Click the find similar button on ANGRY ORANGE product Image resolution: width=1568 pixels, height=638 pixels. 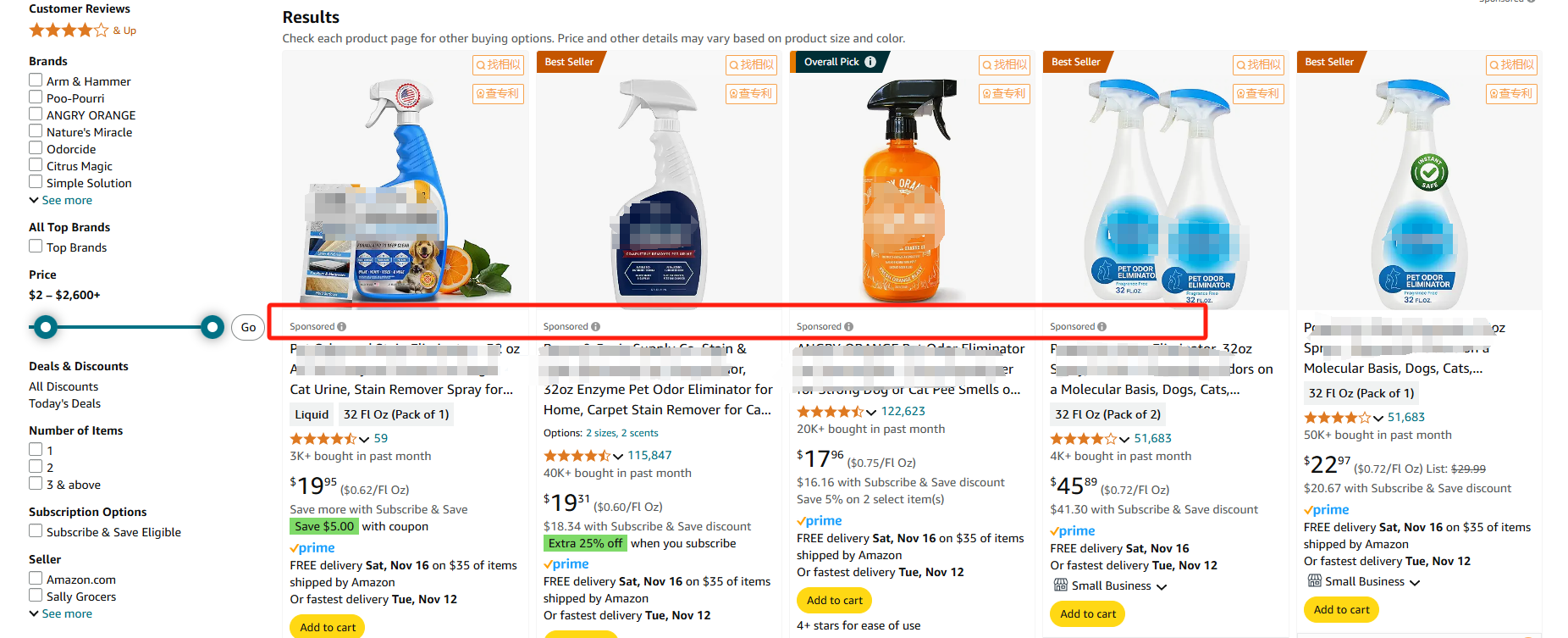tap(1004, 64)
